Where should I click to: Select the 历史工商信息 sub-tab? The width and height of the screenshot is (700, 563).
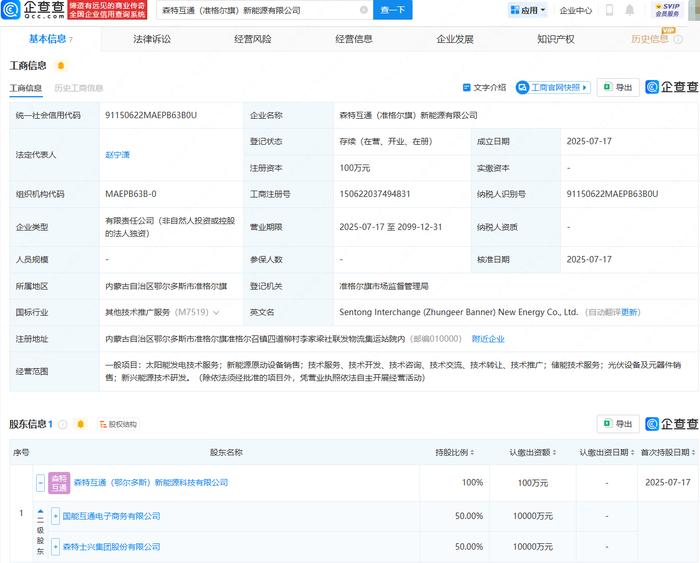pyautogui.click(x=79, y=88)
